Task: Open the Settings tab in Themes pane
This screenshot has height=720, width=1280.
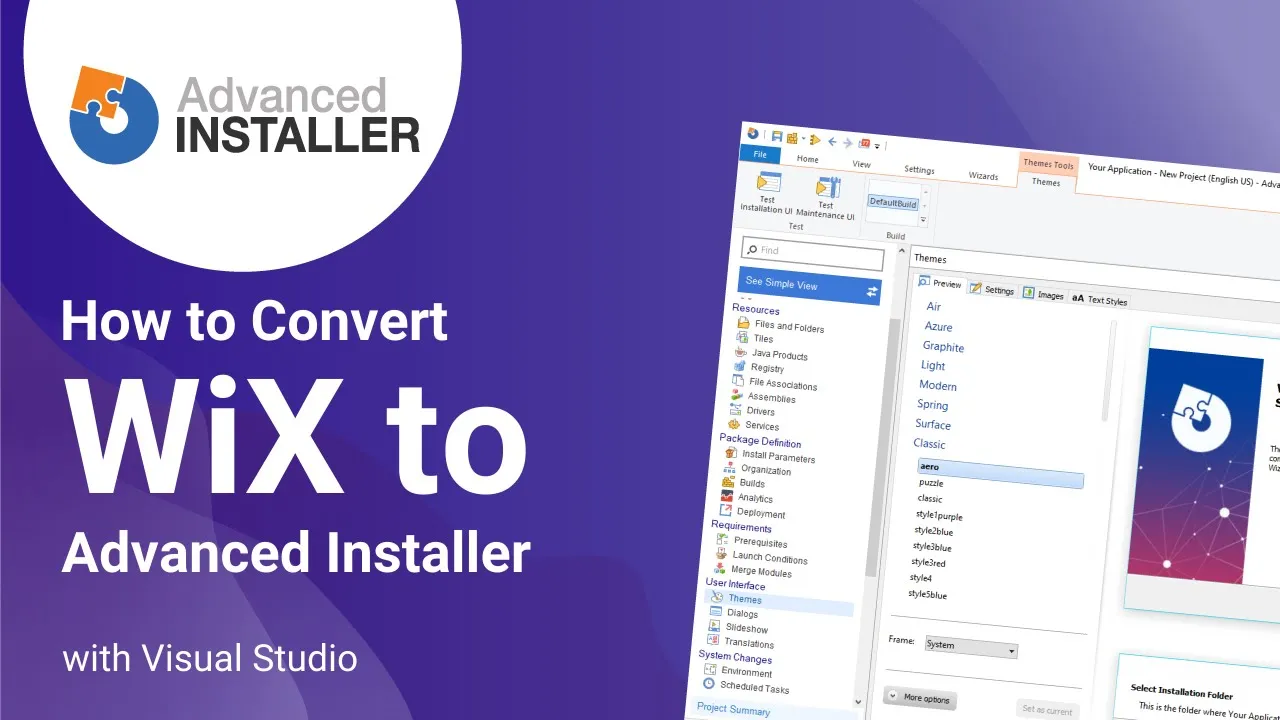Action: tap(993, 290)
